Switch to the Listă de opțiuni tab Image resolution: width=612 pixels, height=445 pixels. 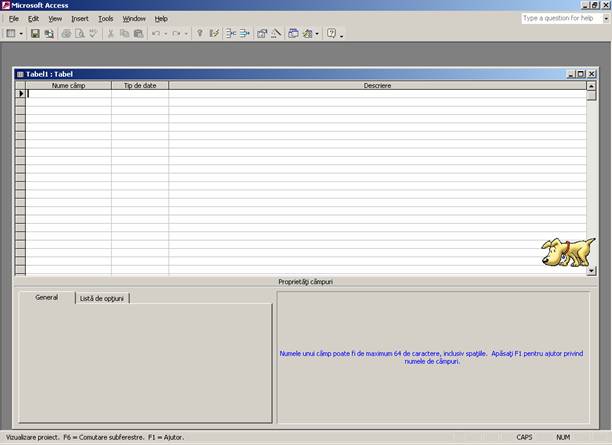tap(103, 298)
